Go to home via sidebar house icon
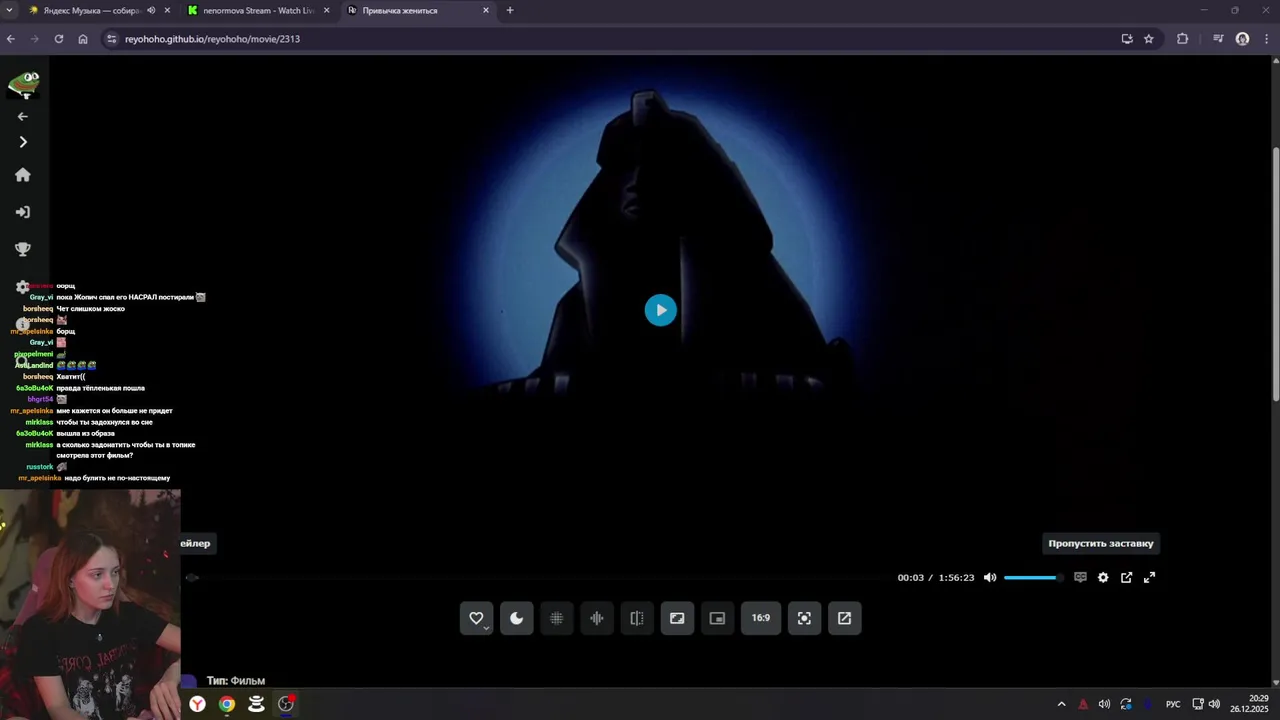 coord(22,175)
